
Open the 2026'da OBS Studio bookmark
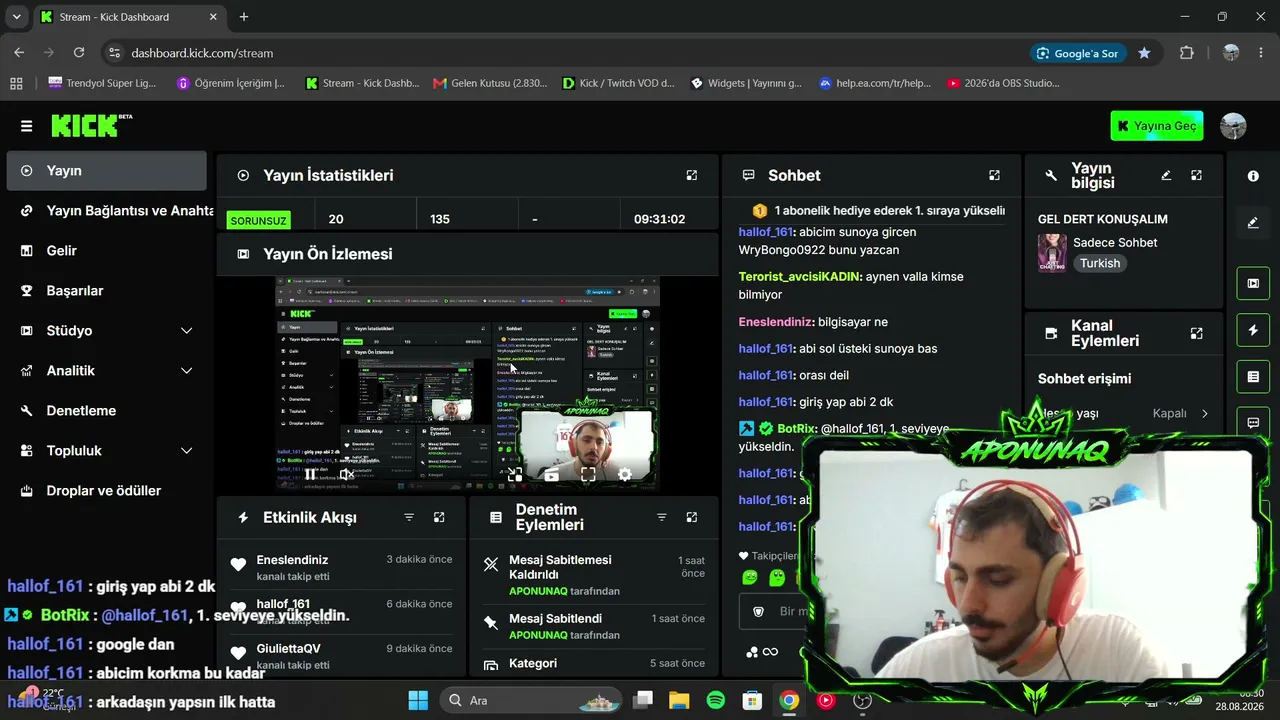(x=1003, y=83)
